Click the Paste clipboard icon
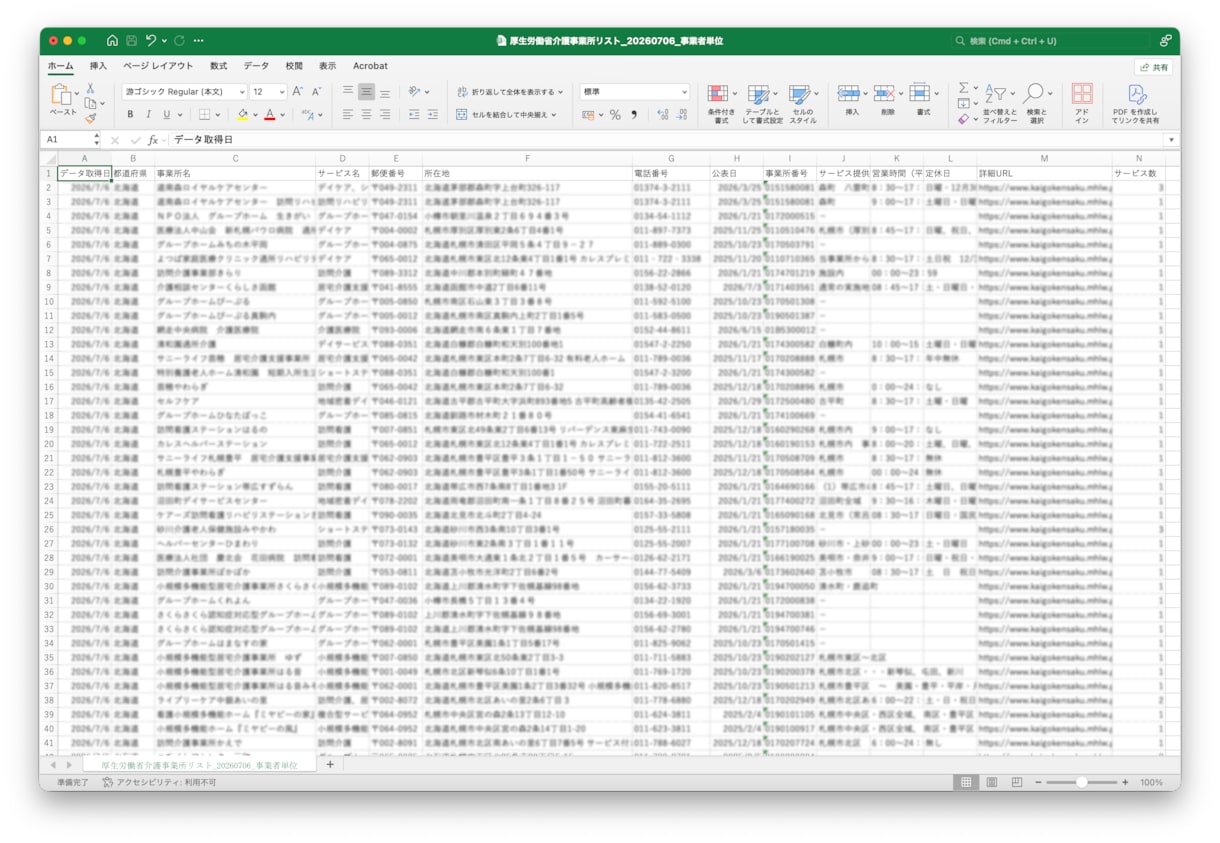This screenshot has width=1220, height=843. point(62,95)
